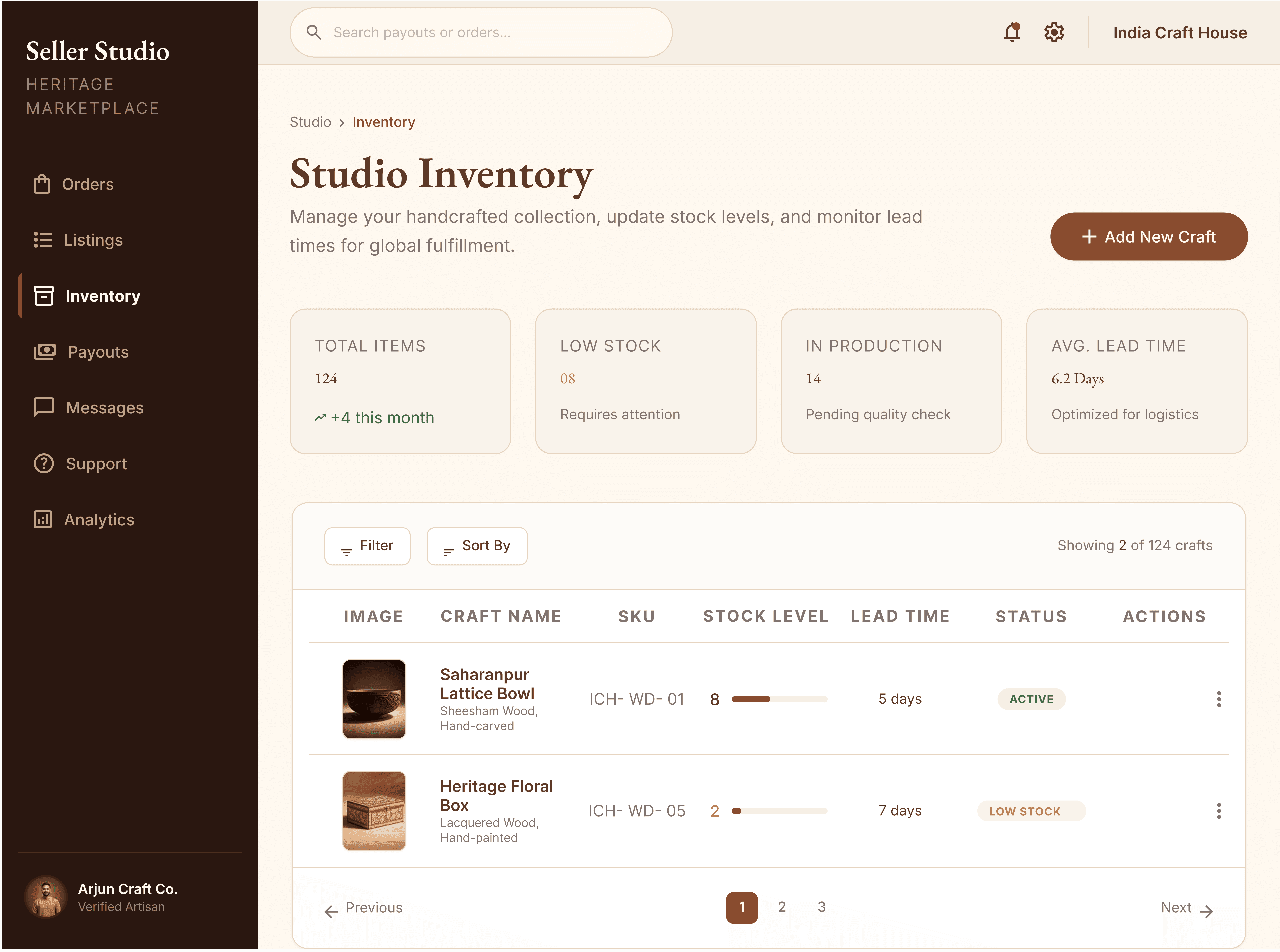Click the Add New Craft button
This screenshot has height=952, width=1280.
pos(1149,237)
